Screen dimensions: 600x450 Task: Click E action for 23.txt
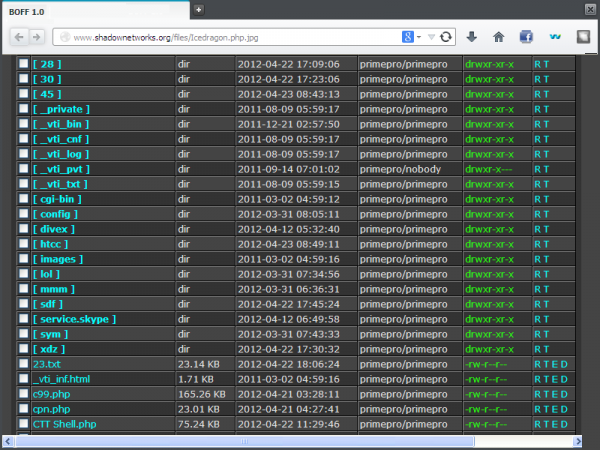[x=555, y=364]
